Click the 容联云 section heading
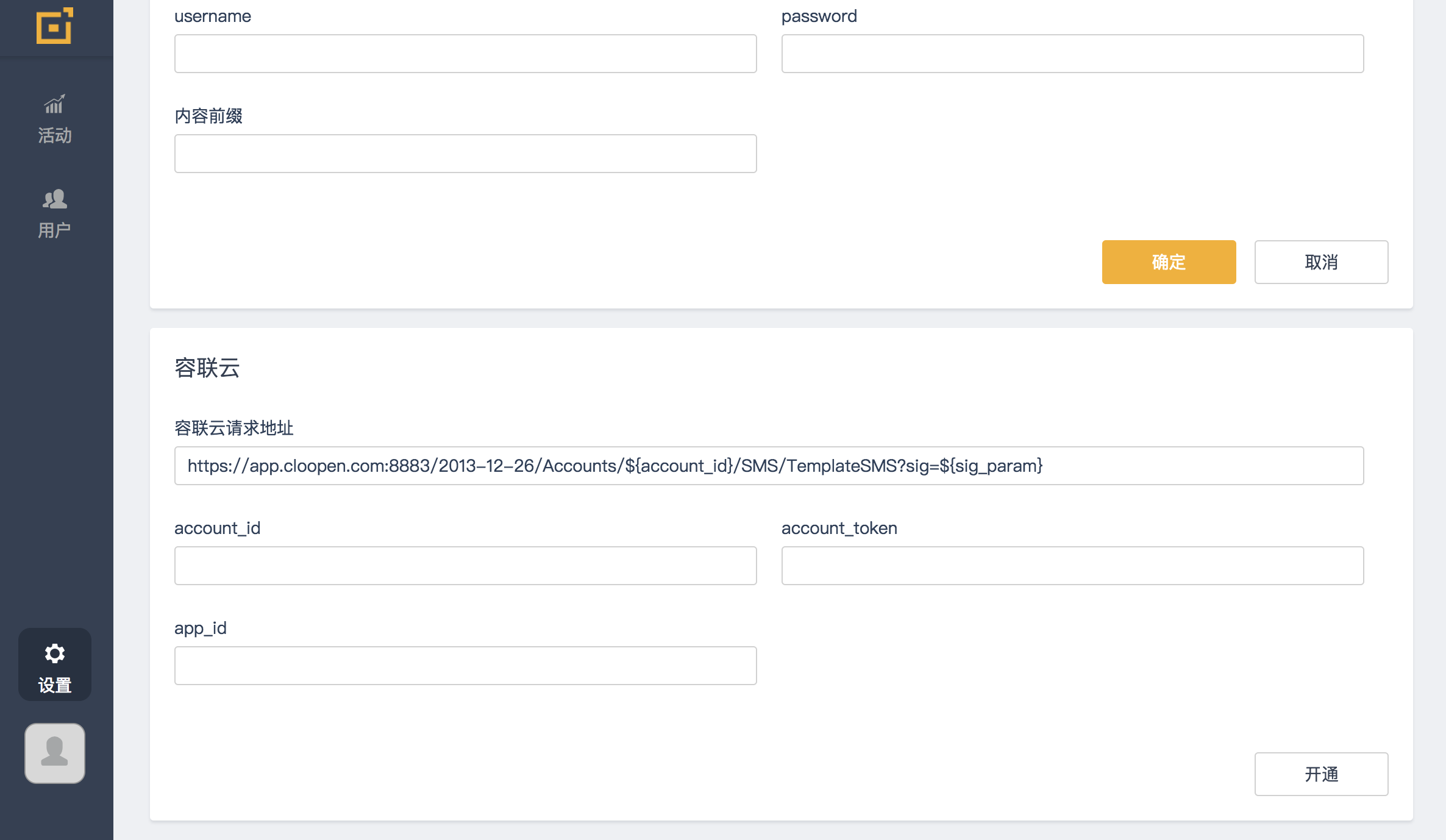 pos(207,368)
